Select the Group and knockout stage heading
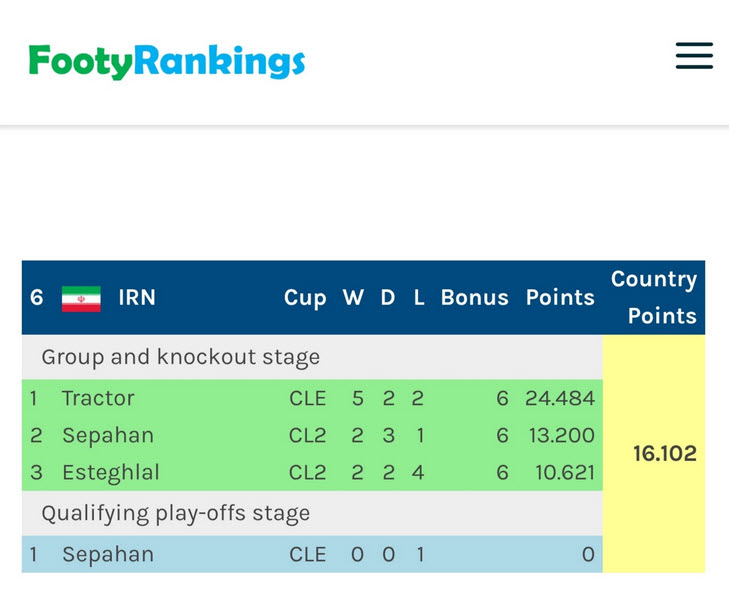This screenshot has width=729, height=592. coord(180,358)
